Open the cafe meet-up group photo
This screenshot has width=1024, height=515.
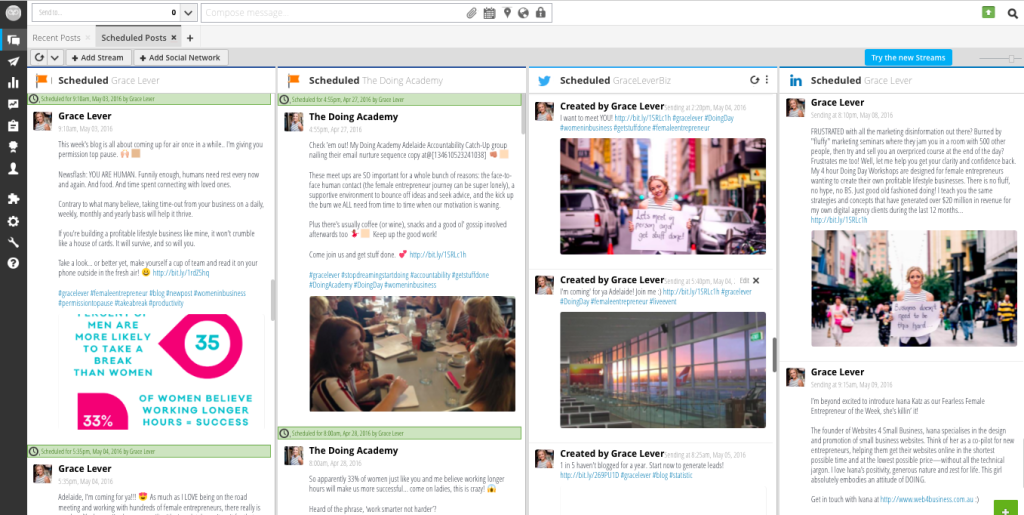412,354
